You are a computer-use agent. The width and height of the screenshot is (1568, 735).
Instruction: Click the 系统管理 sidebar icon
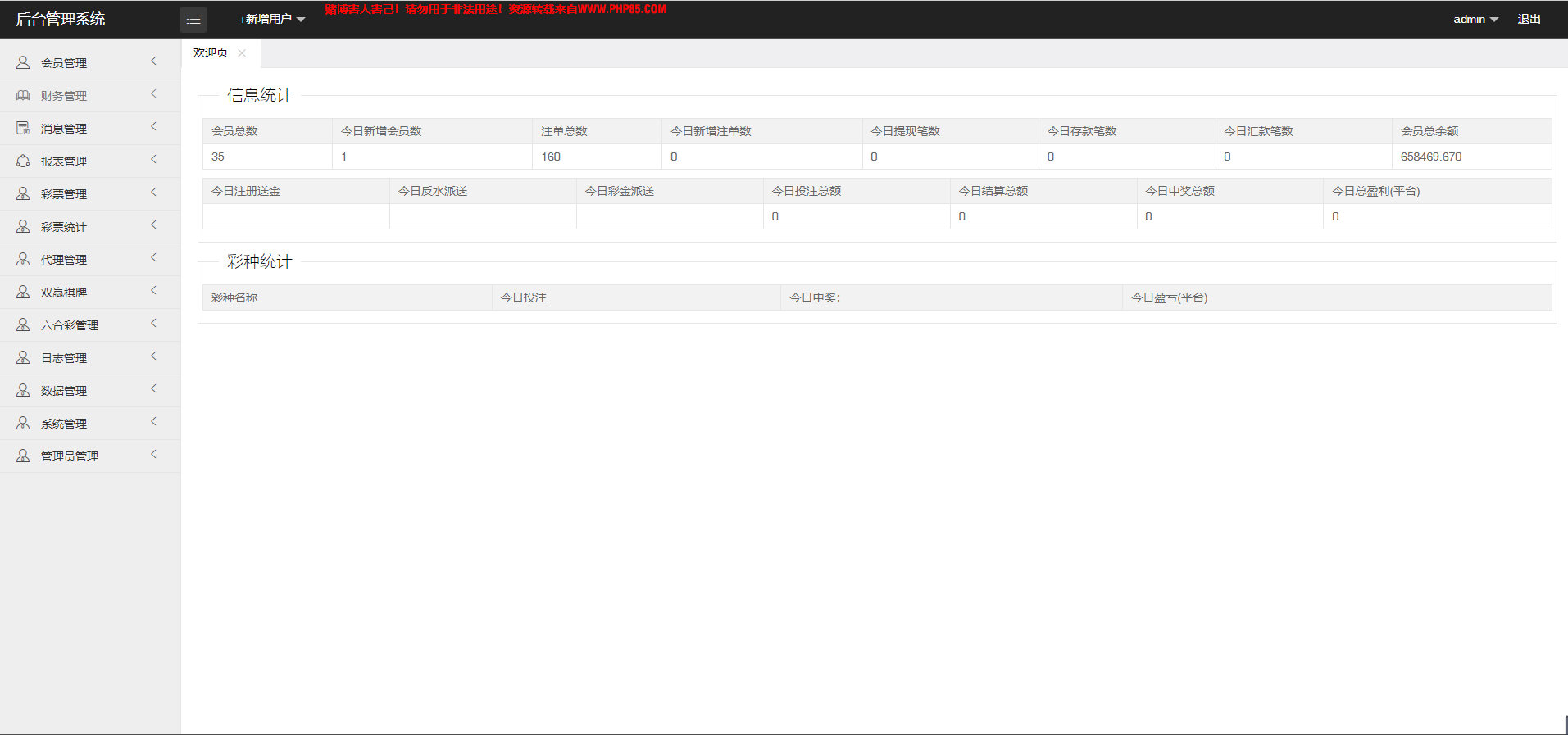[x=23, y=424]
